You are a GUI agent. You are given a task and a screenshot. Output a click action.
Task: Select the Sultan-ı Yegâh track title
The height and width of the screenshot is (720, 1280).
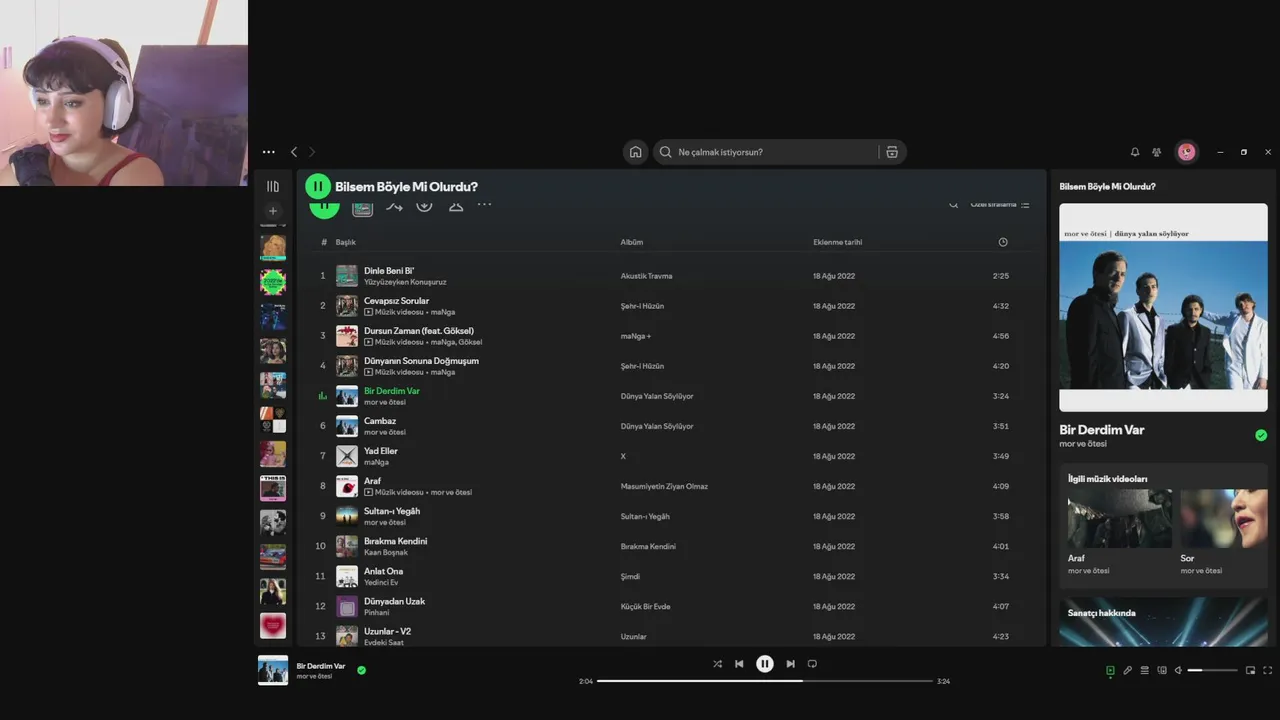coord(392,511)
